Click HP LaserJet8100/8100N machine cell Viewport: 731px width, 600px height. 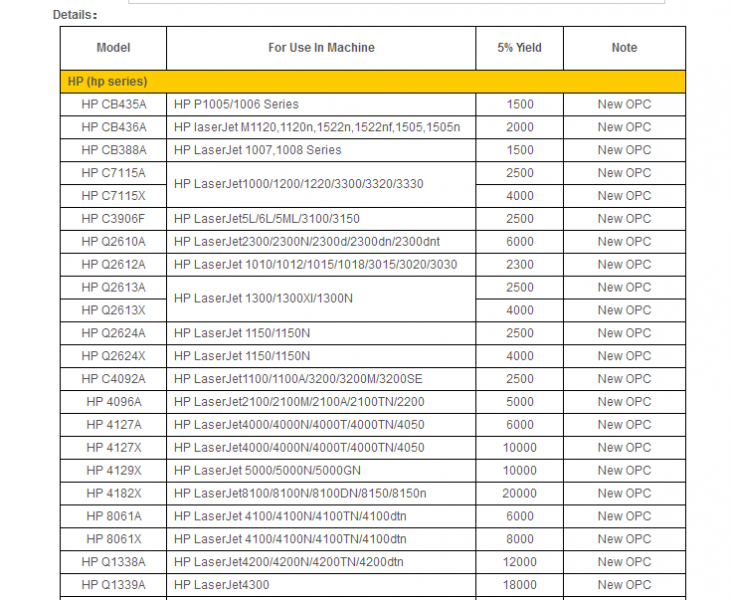pos(321,493)
